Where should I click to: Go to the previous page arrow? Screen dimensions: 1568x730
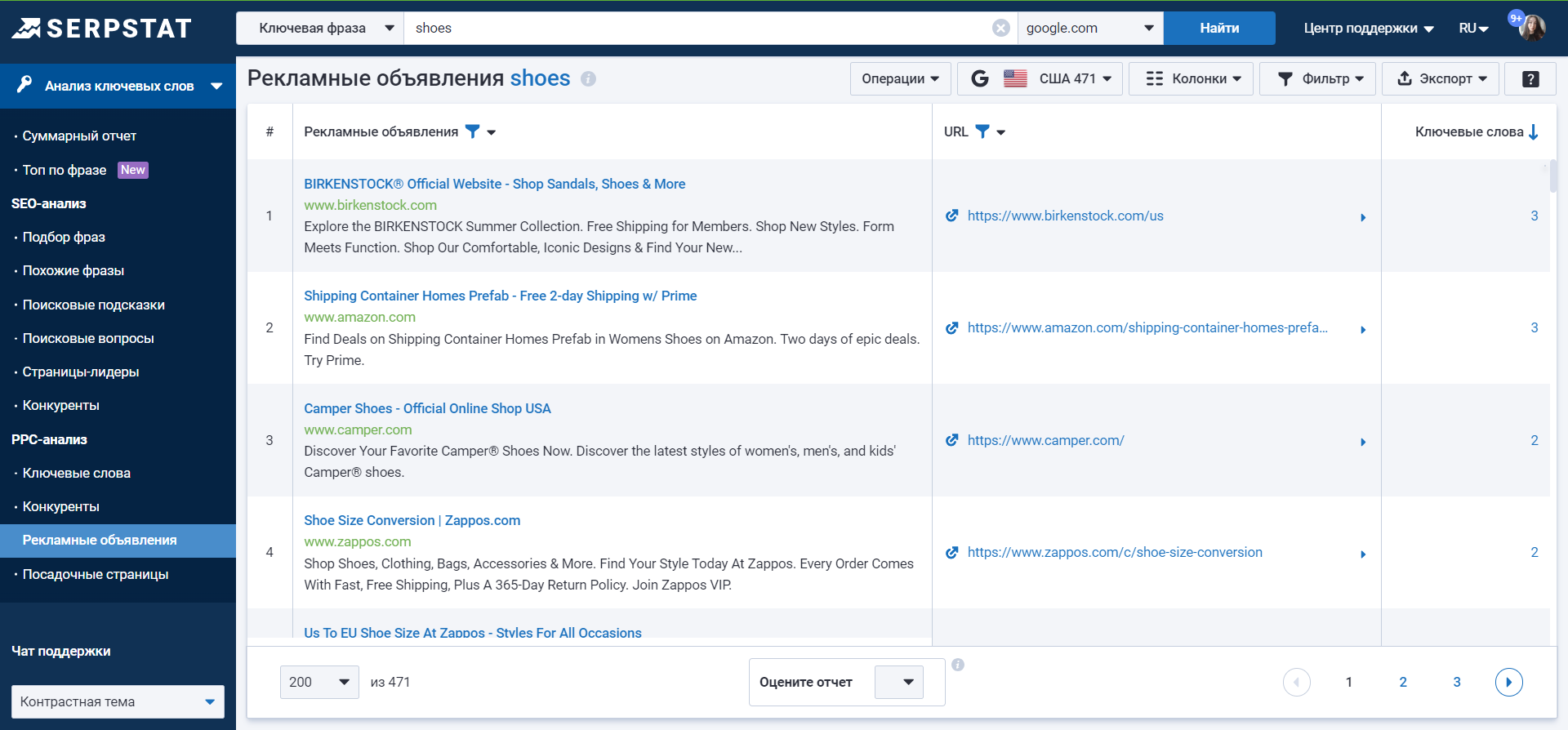point(1296,682)
